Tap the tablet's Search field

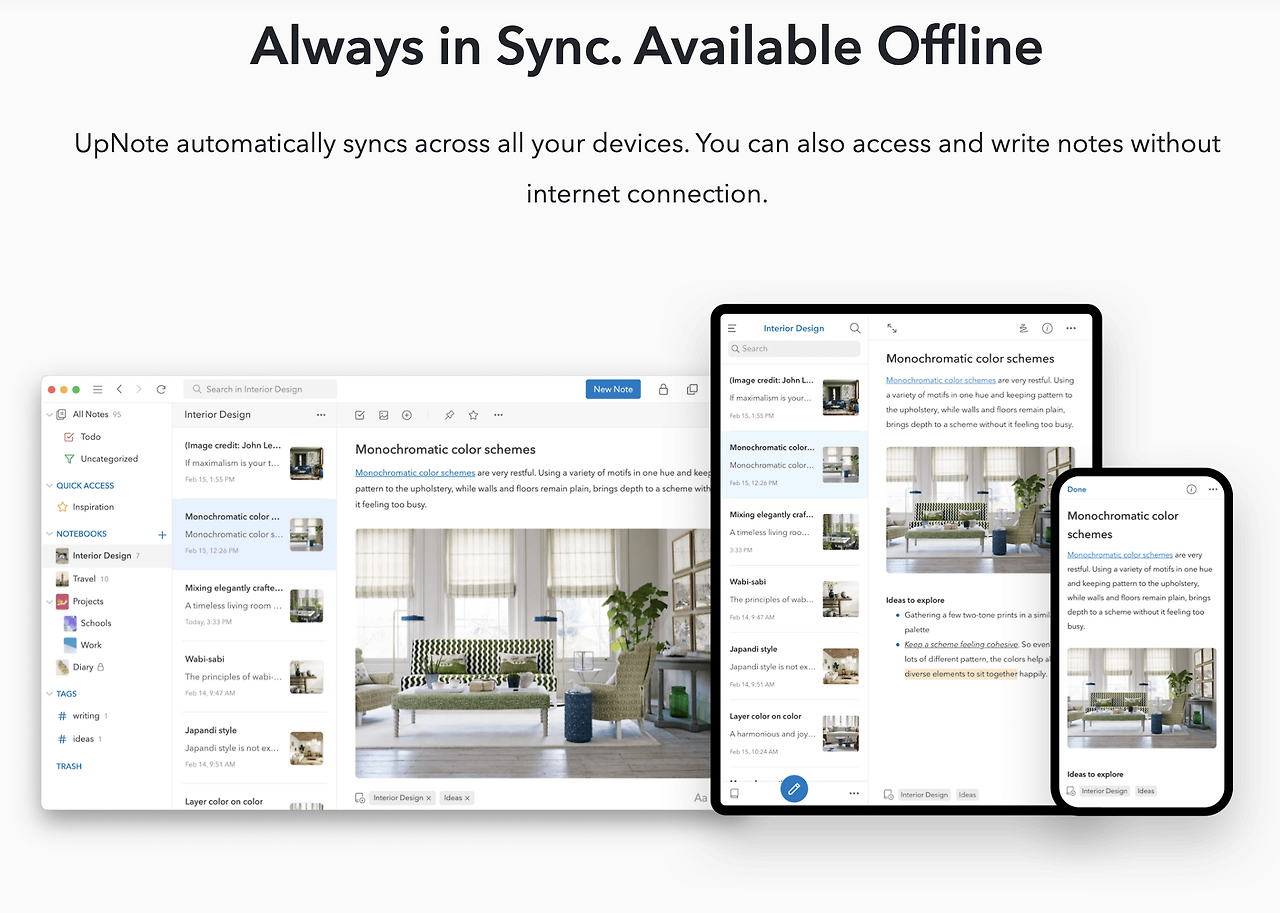pos(794,349)
